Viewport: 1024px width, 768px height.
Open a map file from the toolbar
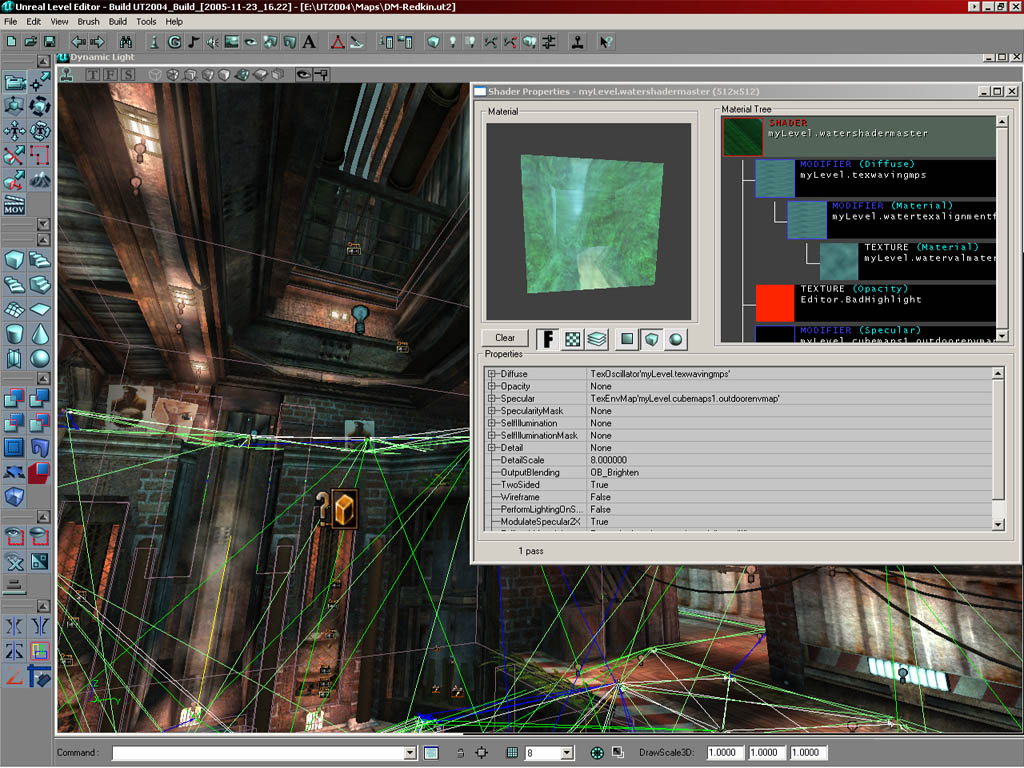[x=31, y=42]
